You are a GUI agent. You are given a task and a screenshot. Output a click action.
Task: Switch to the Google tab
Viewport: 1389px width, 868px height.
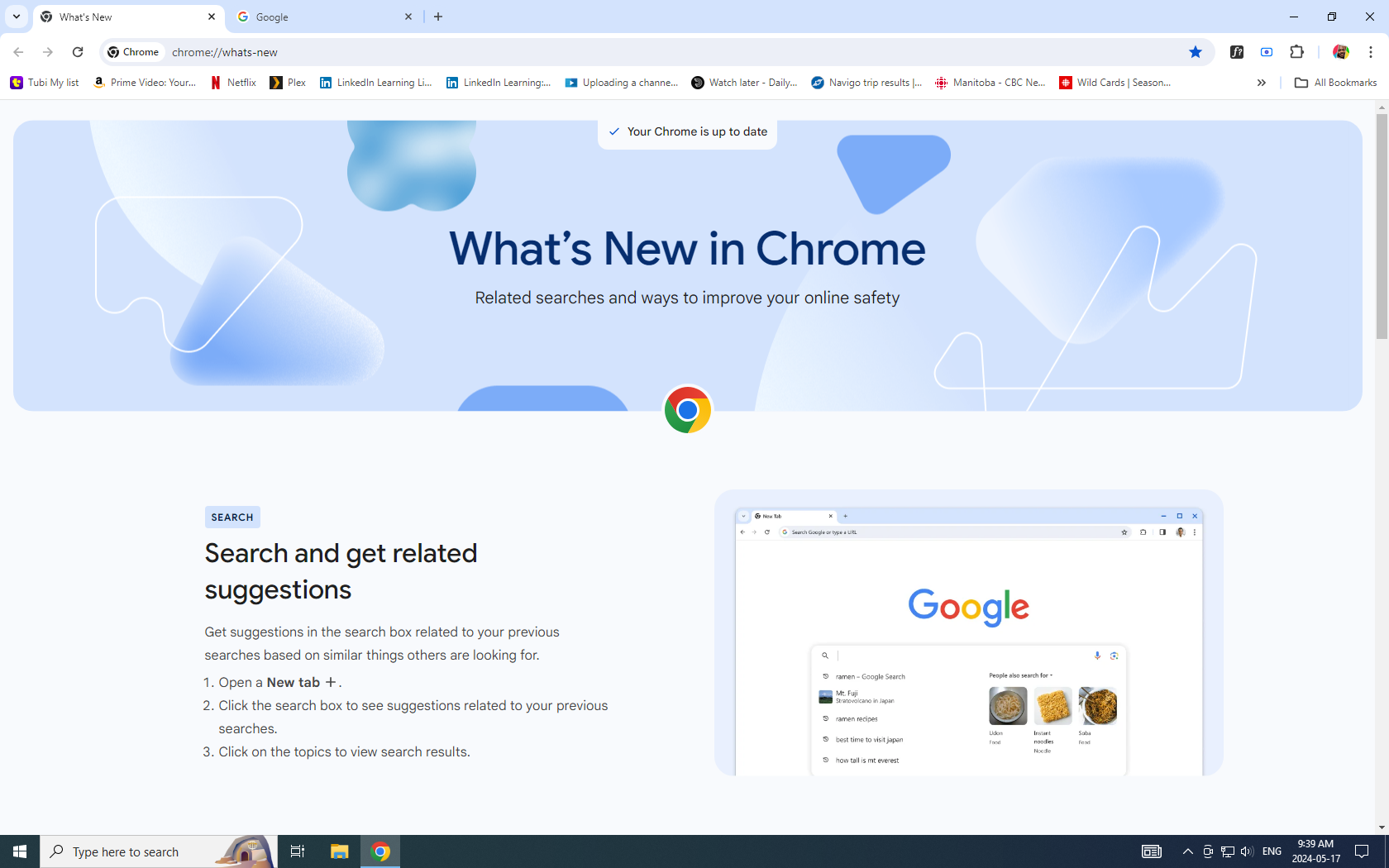click(322, 17)
